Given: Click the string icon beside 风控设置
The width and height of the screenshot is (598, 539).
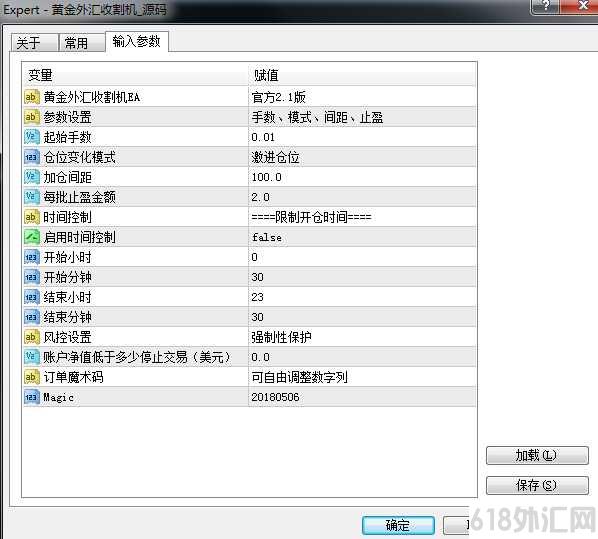Looking at the screenshot, I should 32,337.
